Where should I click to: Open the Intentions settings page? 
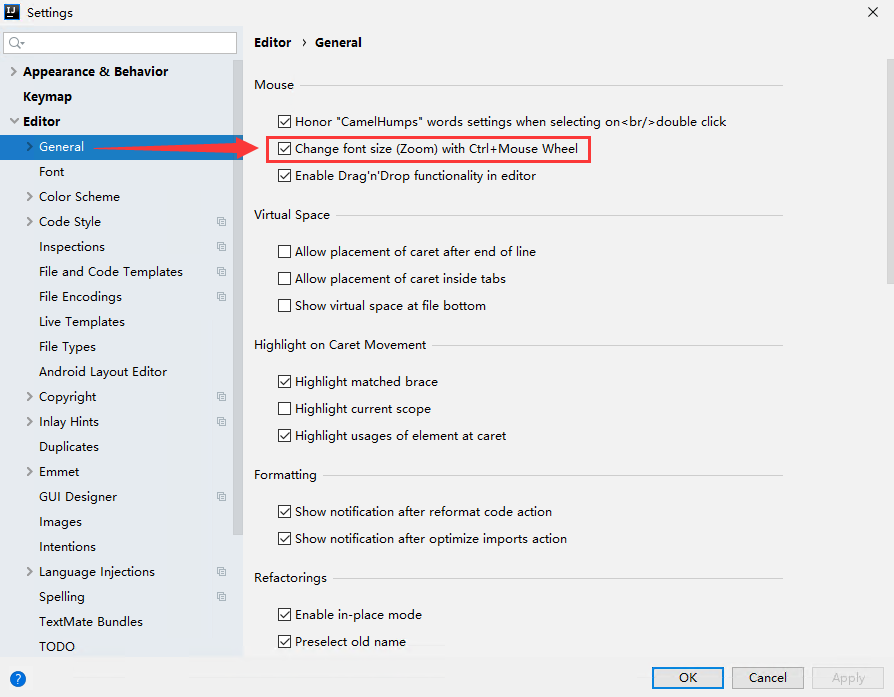(x=67, y=546)
